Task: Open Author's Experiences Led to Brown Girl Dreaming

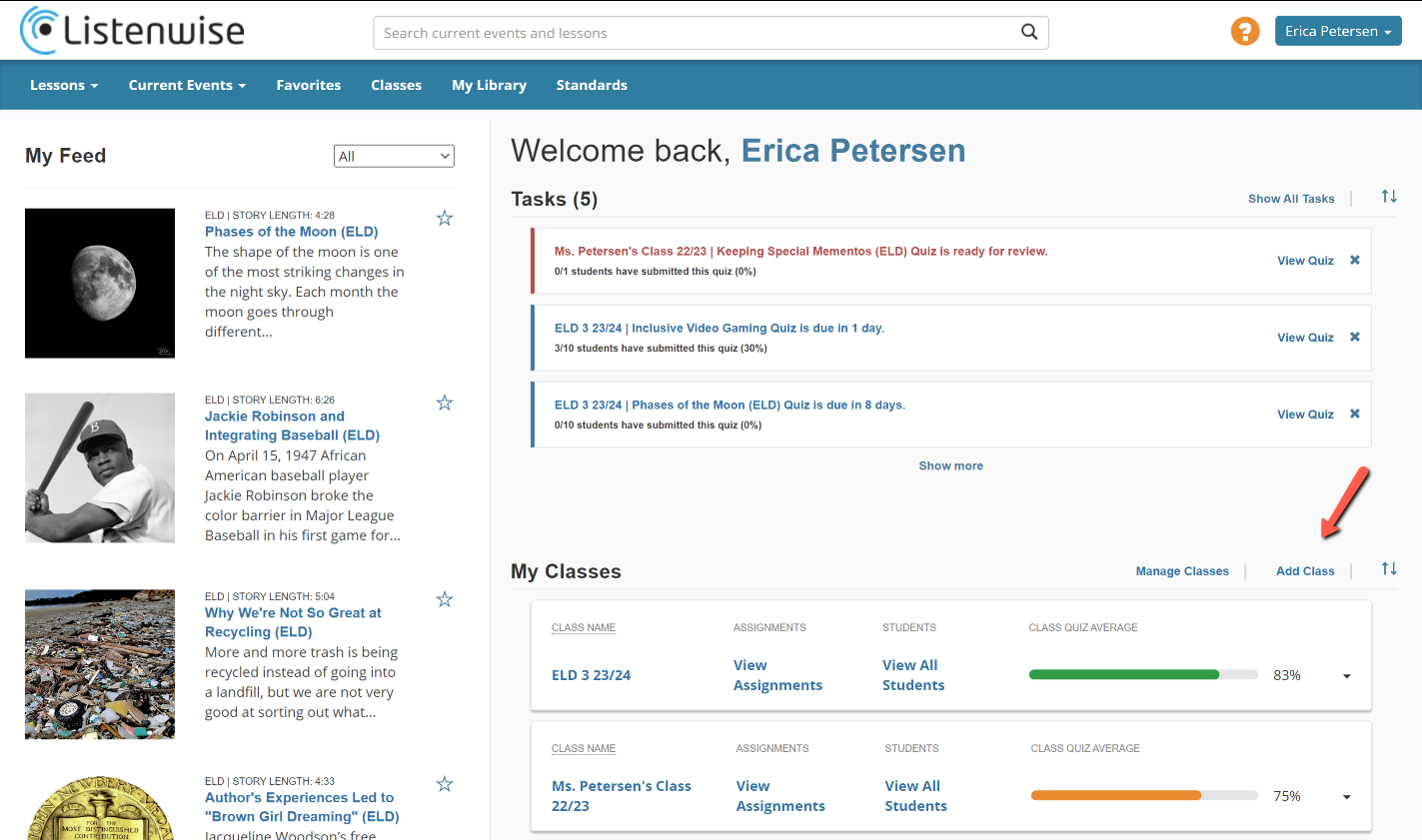Action: 302,807
